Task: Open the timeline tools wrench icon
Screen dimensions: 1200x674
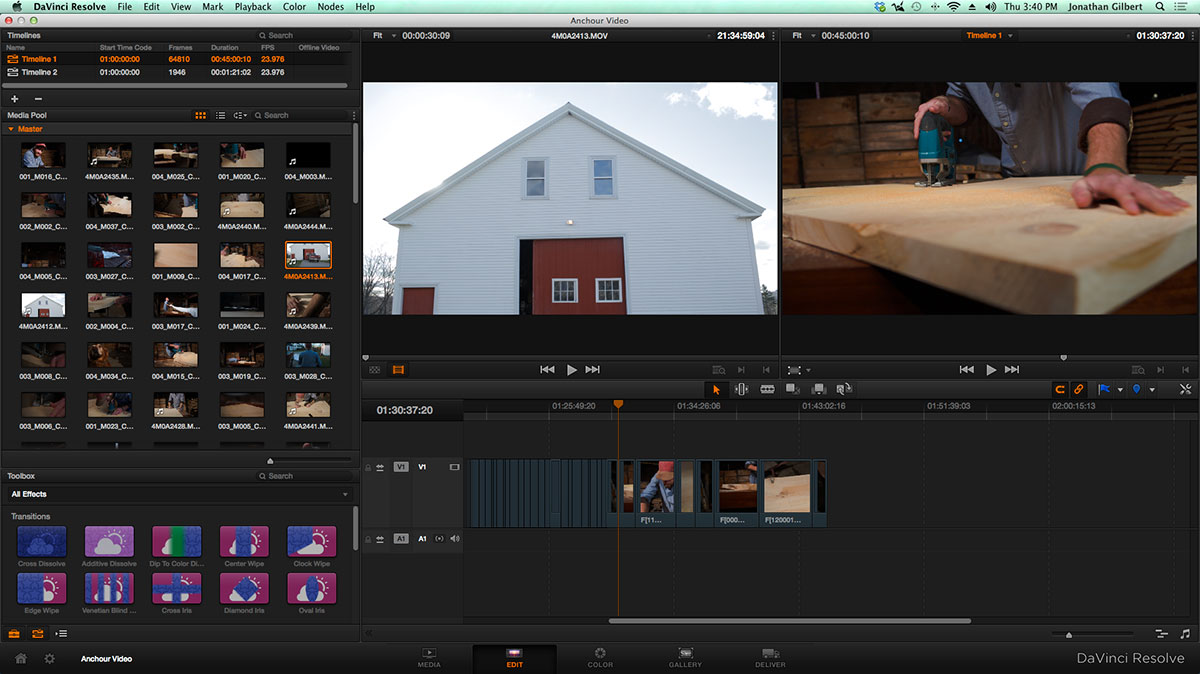Action: [1185, 389]
